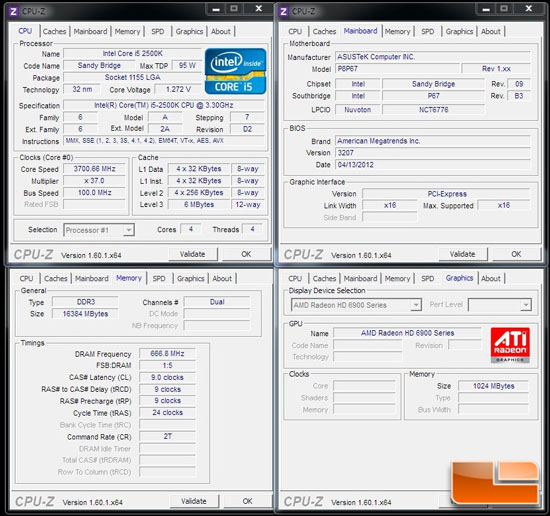Viewport: 550px width, 516px height.
Task: Click the Intel Core i5 logo
Action: pyautogui.click(x=235, y=71)
